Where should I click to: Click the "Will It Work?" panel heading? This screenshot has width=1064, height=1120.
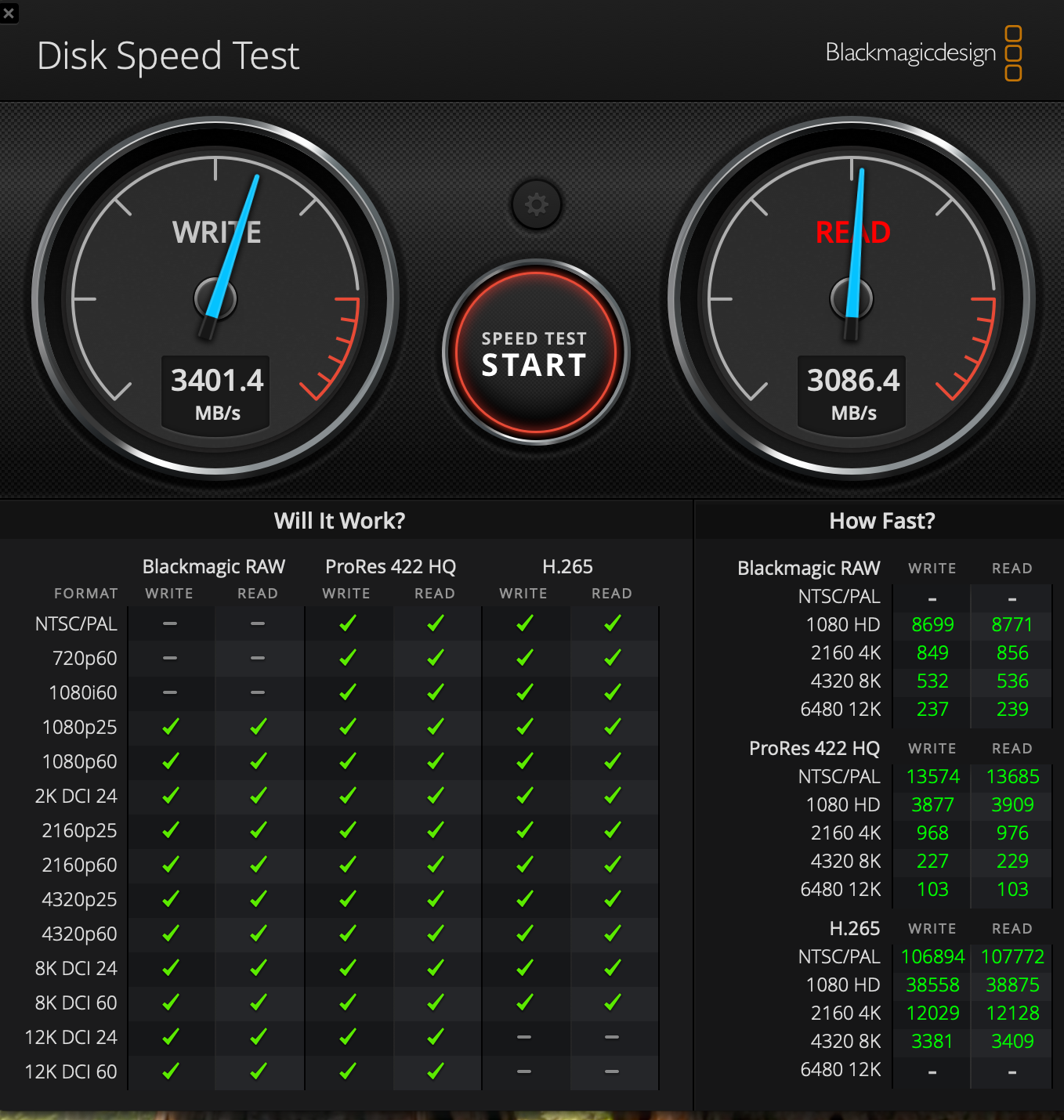tap(339, 521)
